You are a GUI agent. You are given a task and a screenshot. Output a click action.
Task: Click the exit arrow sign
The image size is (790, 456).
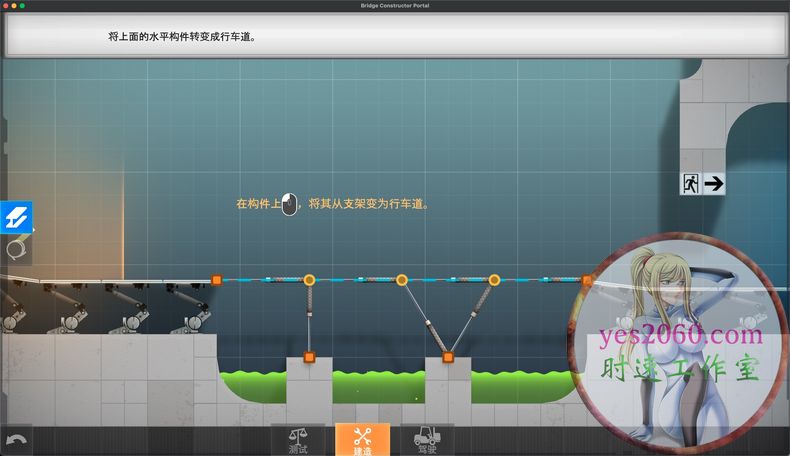click(714, 183)
